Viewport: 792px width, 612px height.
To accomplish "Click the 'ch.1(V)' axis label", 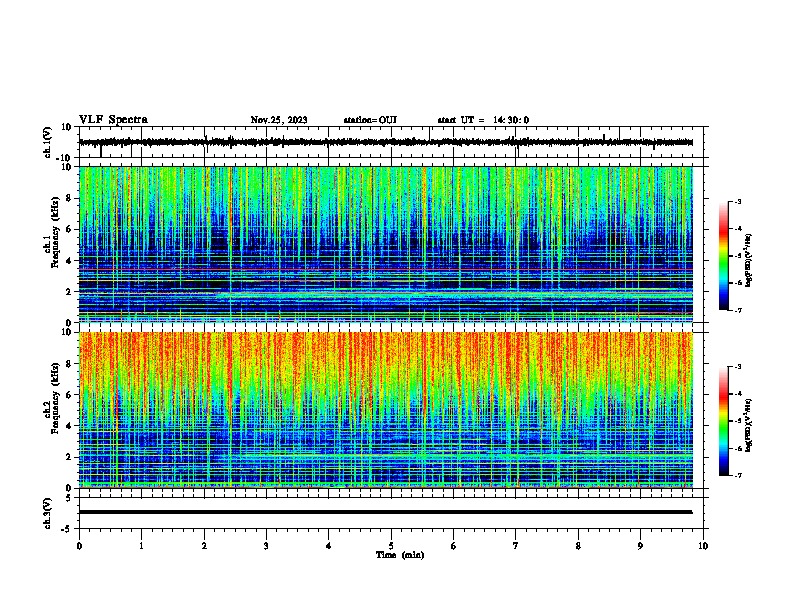I will click(48, 142).
